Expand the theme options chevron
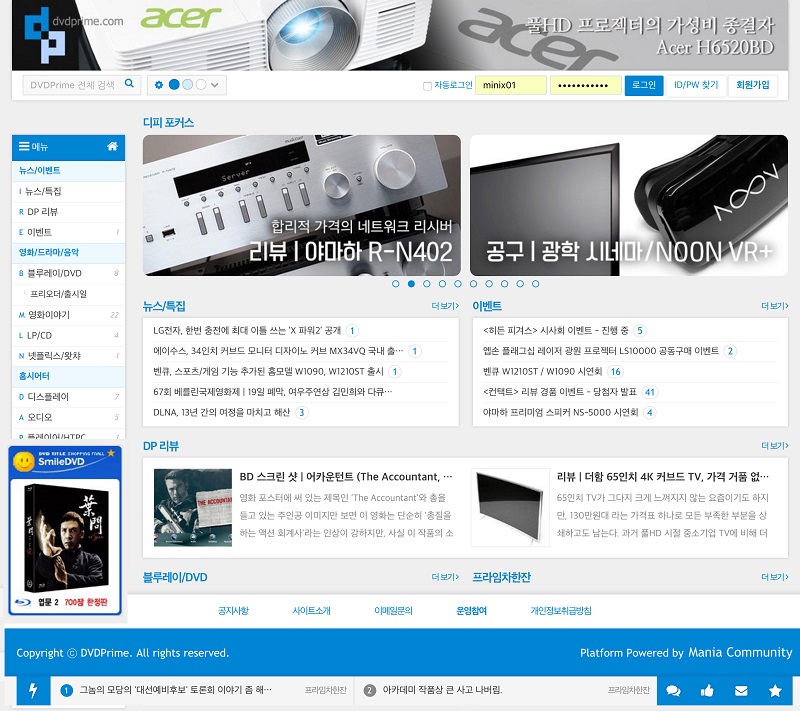The width and height of the screenshot is (800, 711). tap(215, 85)
